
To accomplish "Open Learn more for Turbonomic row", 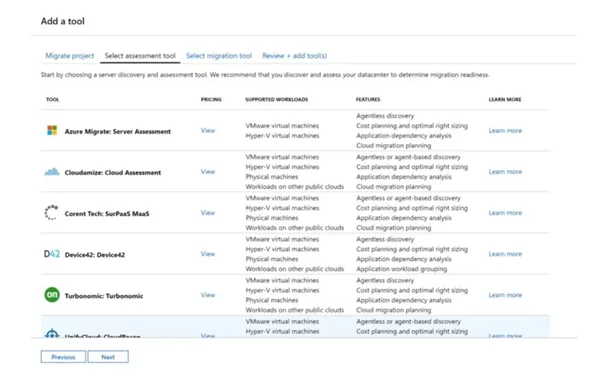I will (505, 295).
